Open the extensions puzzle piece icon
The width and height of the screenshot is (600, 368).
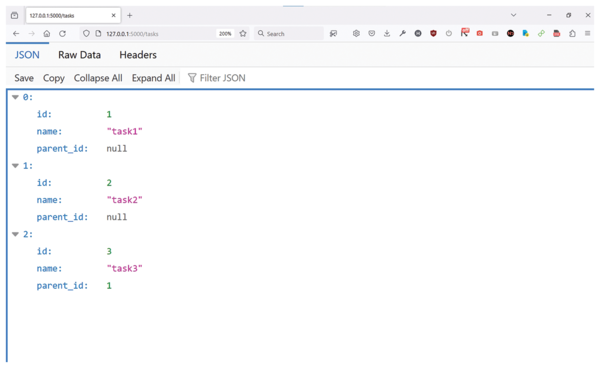point(572,34)
